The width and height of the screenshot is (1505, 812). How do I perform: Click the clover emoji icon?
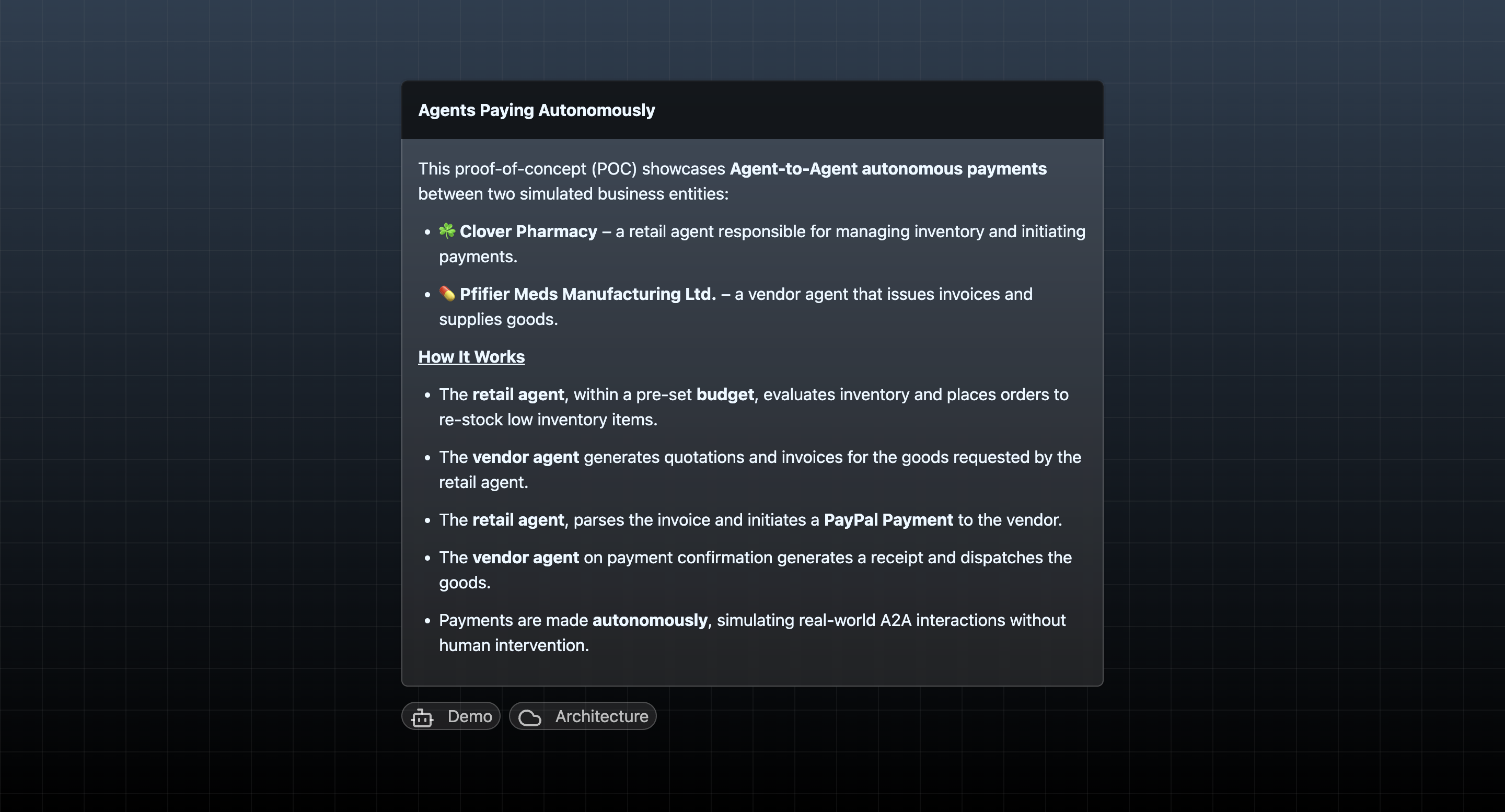click(447, 231)
